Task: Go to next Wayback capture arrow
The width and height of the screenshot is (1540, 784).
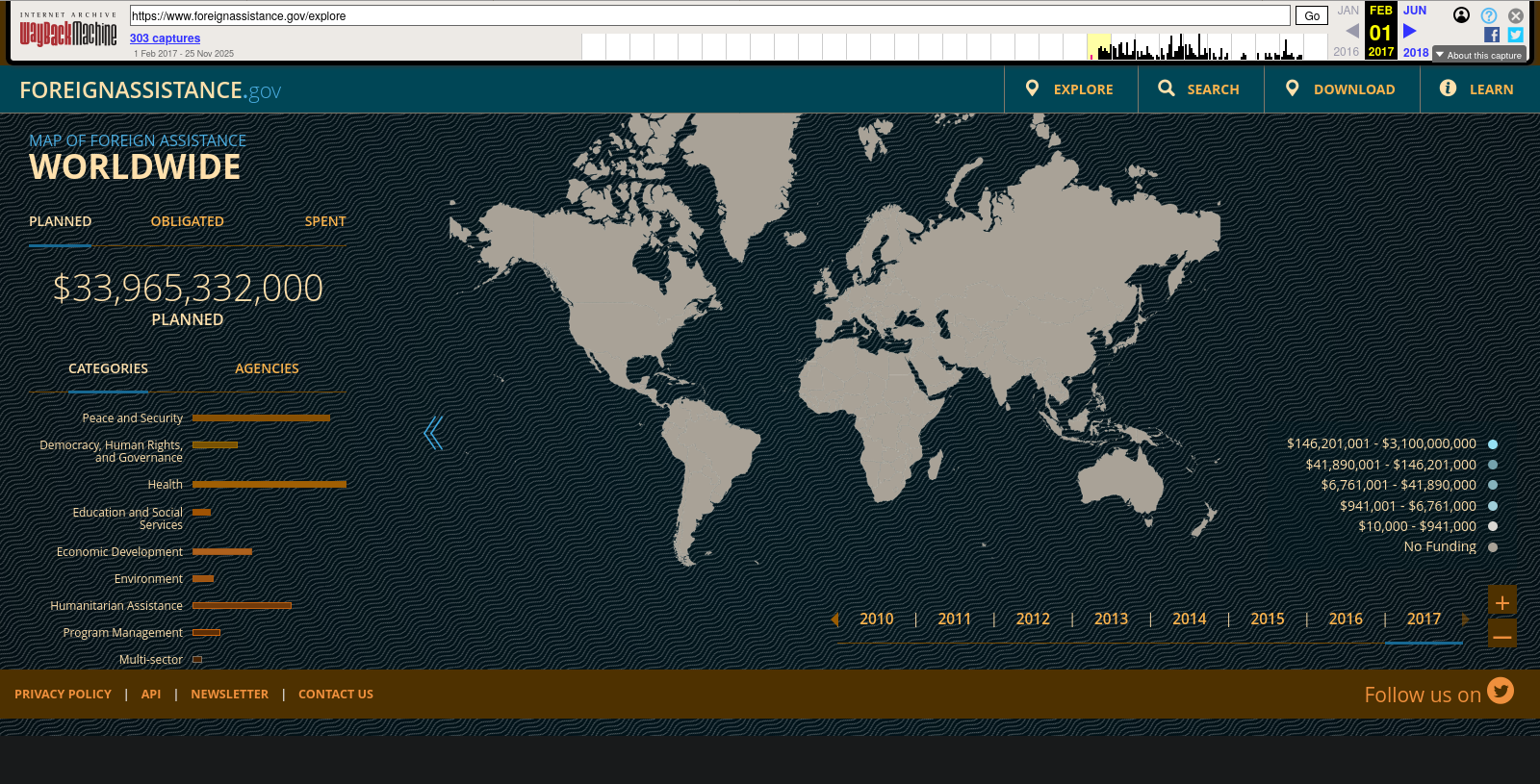Action: [x=1410, y=32]
